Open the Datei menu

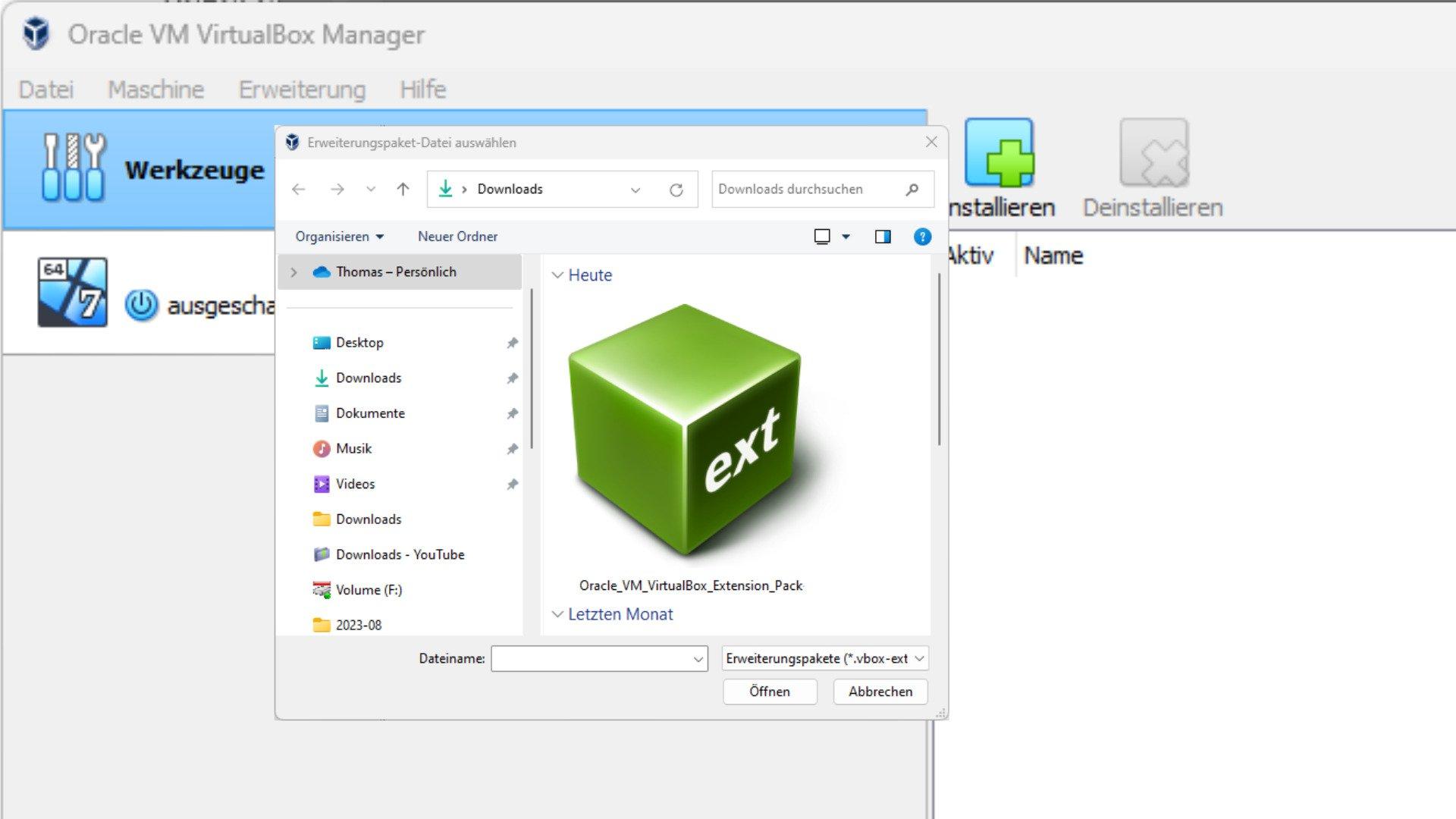pos(45,89)
